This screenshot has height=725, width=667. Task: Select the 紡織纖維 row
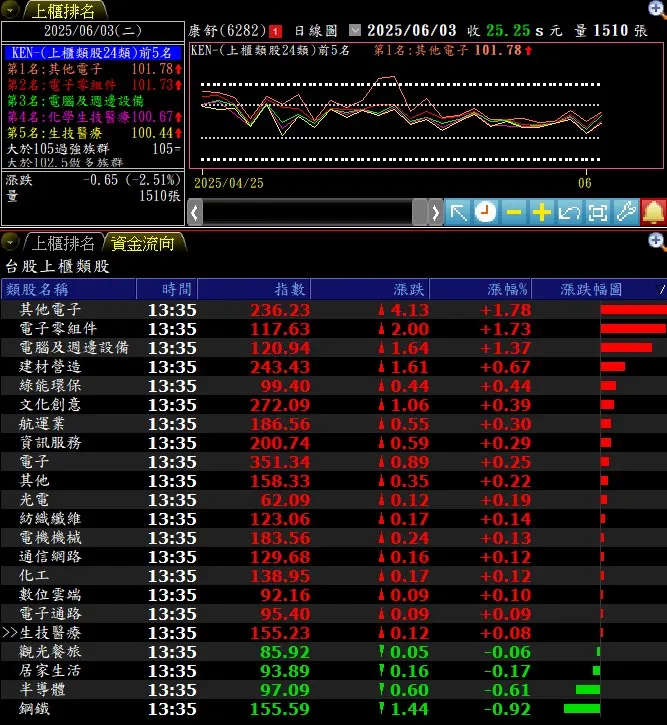[x=333, y=518]
